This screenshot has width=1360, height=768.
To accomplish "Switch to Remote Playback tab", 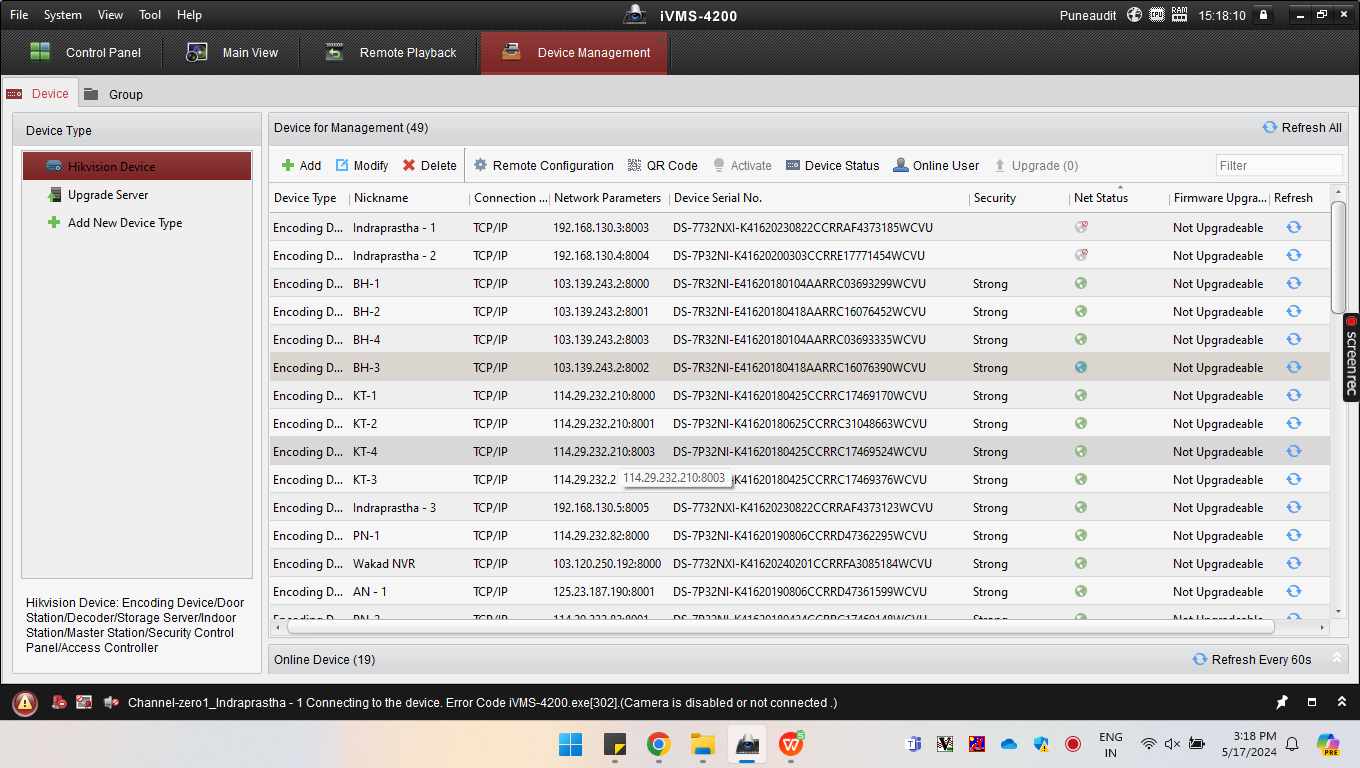I will (390, 53).
